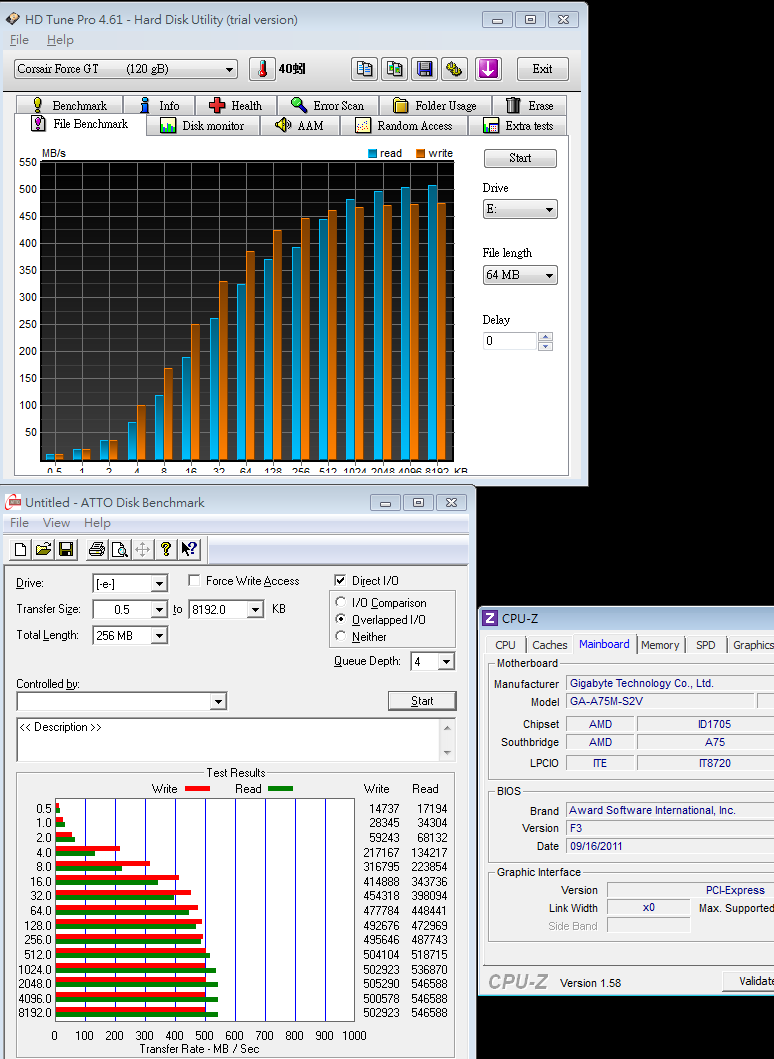Image resolution: width=774 pixels, height=1059 pixels.
Task: Open the Erase tab
Action: point(530,105)
